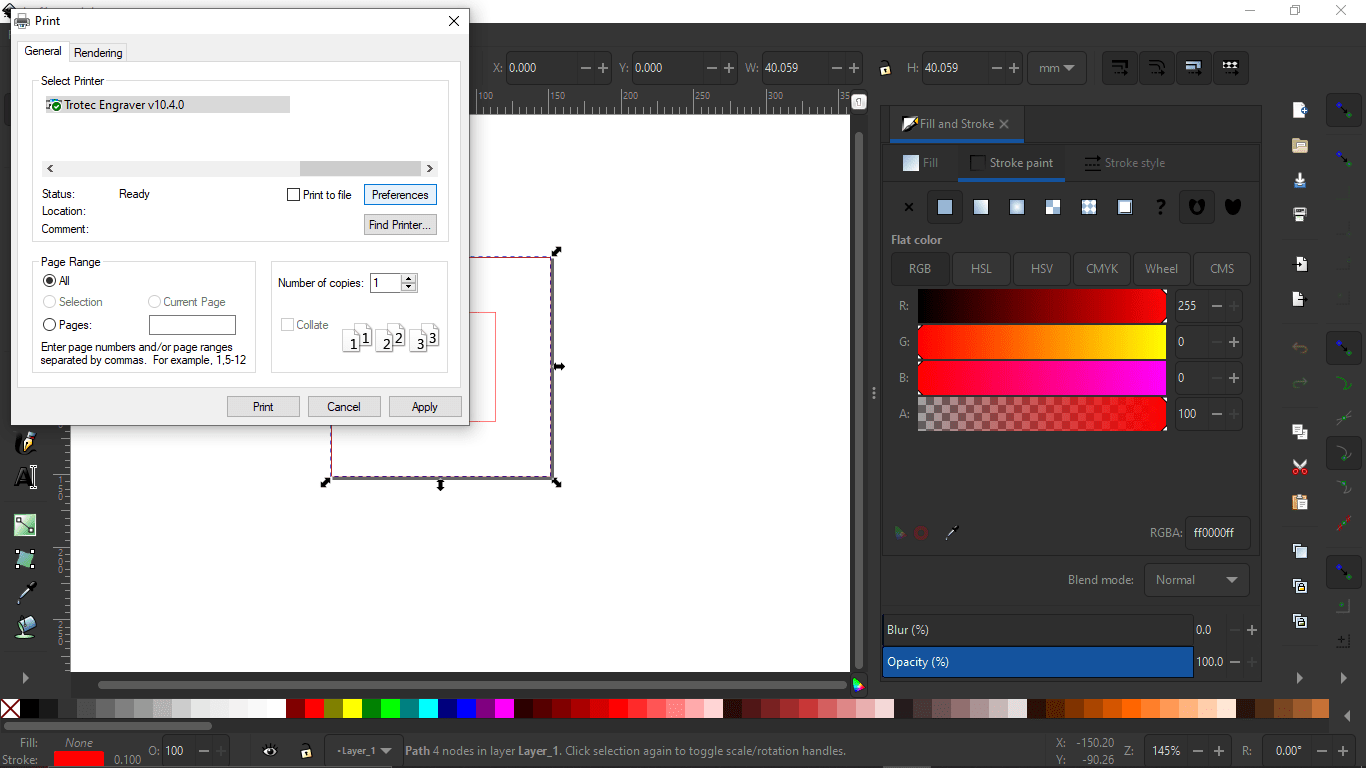1366x768 pixels.
Task: Select the Calligraphy tool in left toolbar
Action: pyautogui.click(x=26, y=442)
